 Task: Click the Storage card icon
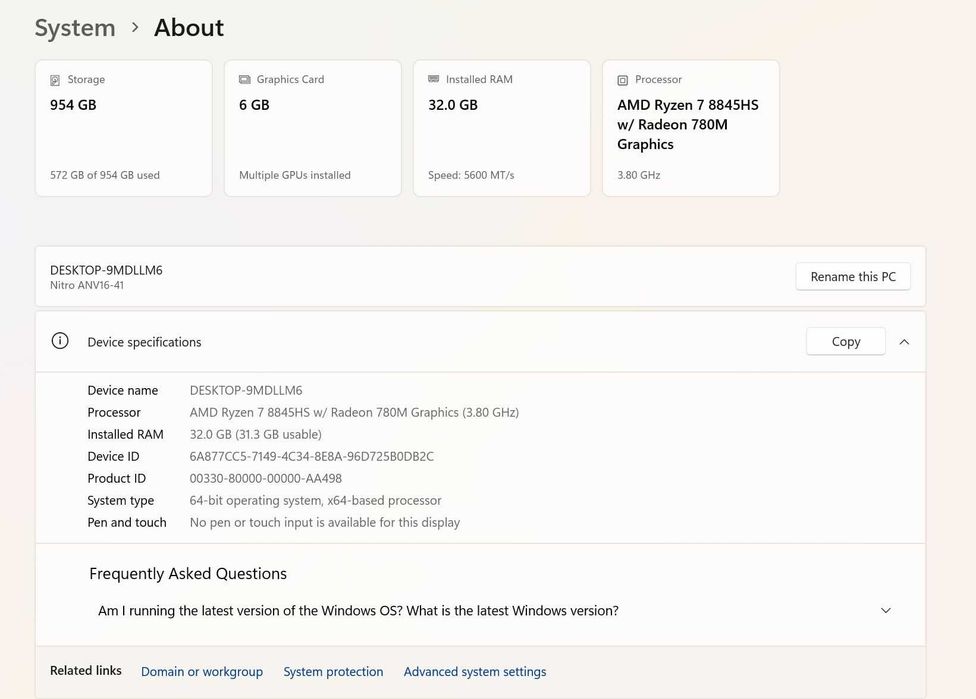pos(55,80)
